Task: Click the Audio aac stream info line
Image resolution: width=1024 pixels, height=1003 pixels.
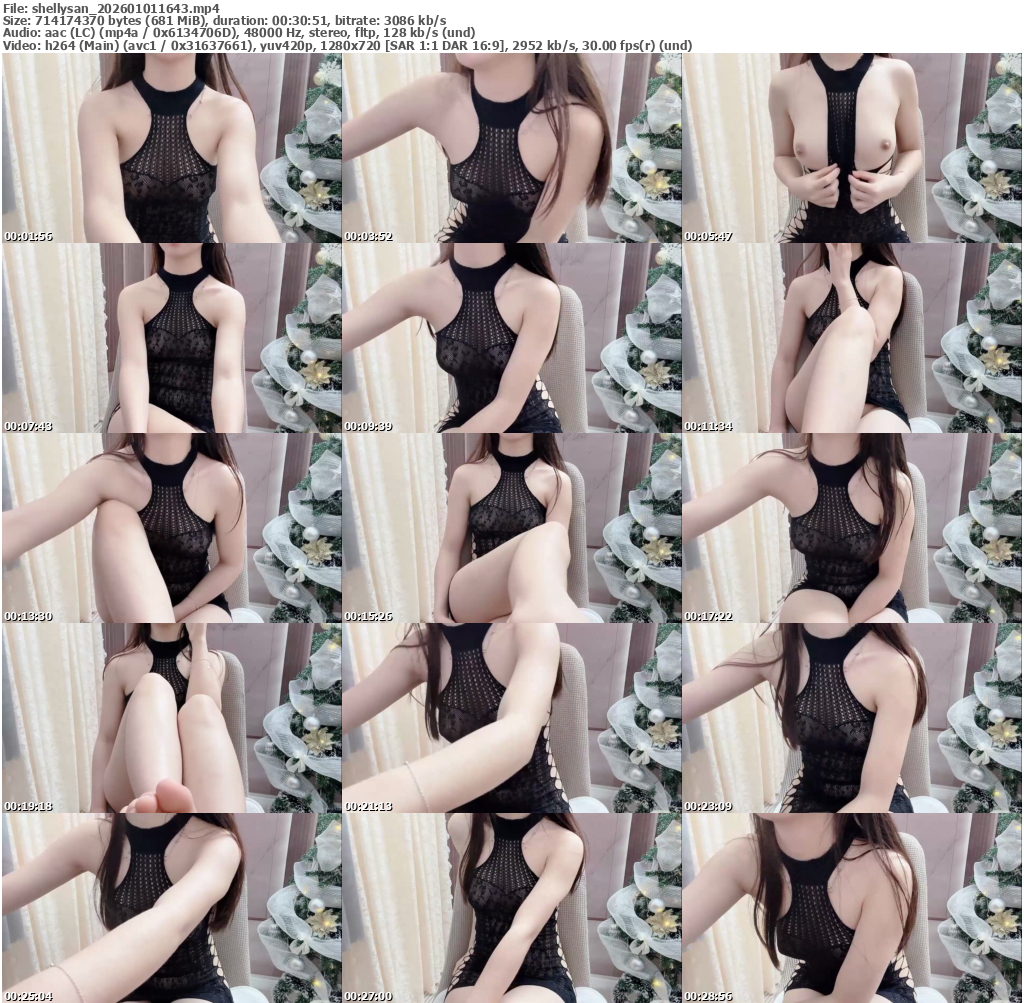Action: click(x=252, y=33)
